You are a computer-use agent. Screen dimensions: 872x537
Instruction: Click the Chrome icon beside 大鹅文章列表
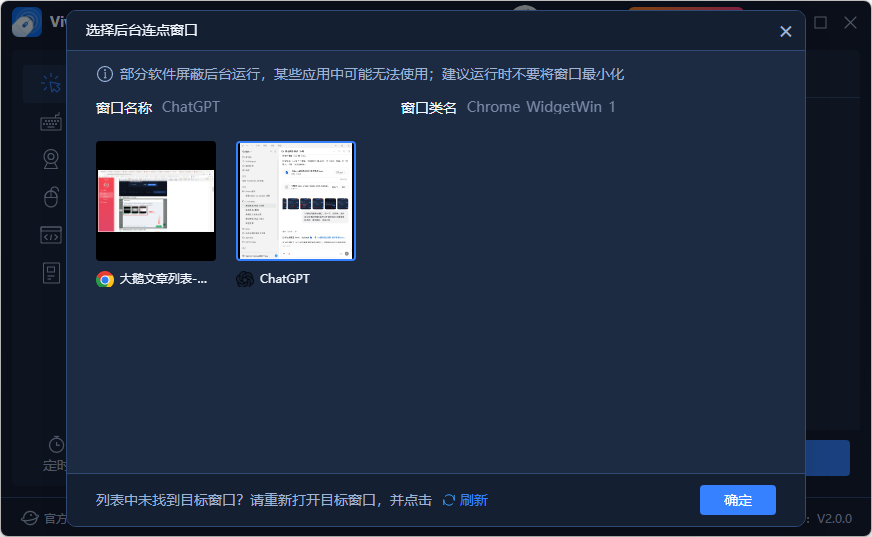coord(105,279)
